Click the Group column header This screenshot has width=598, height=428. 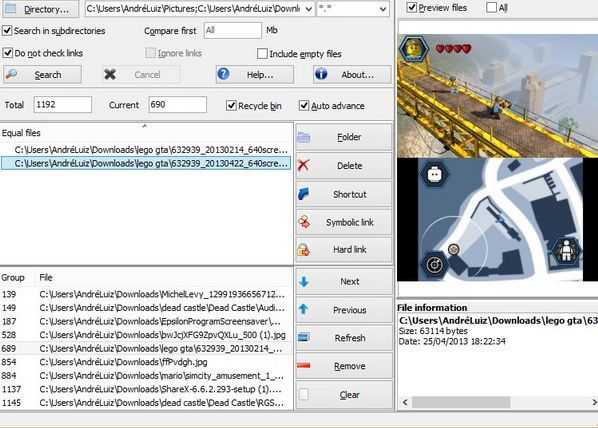[17, 277]
